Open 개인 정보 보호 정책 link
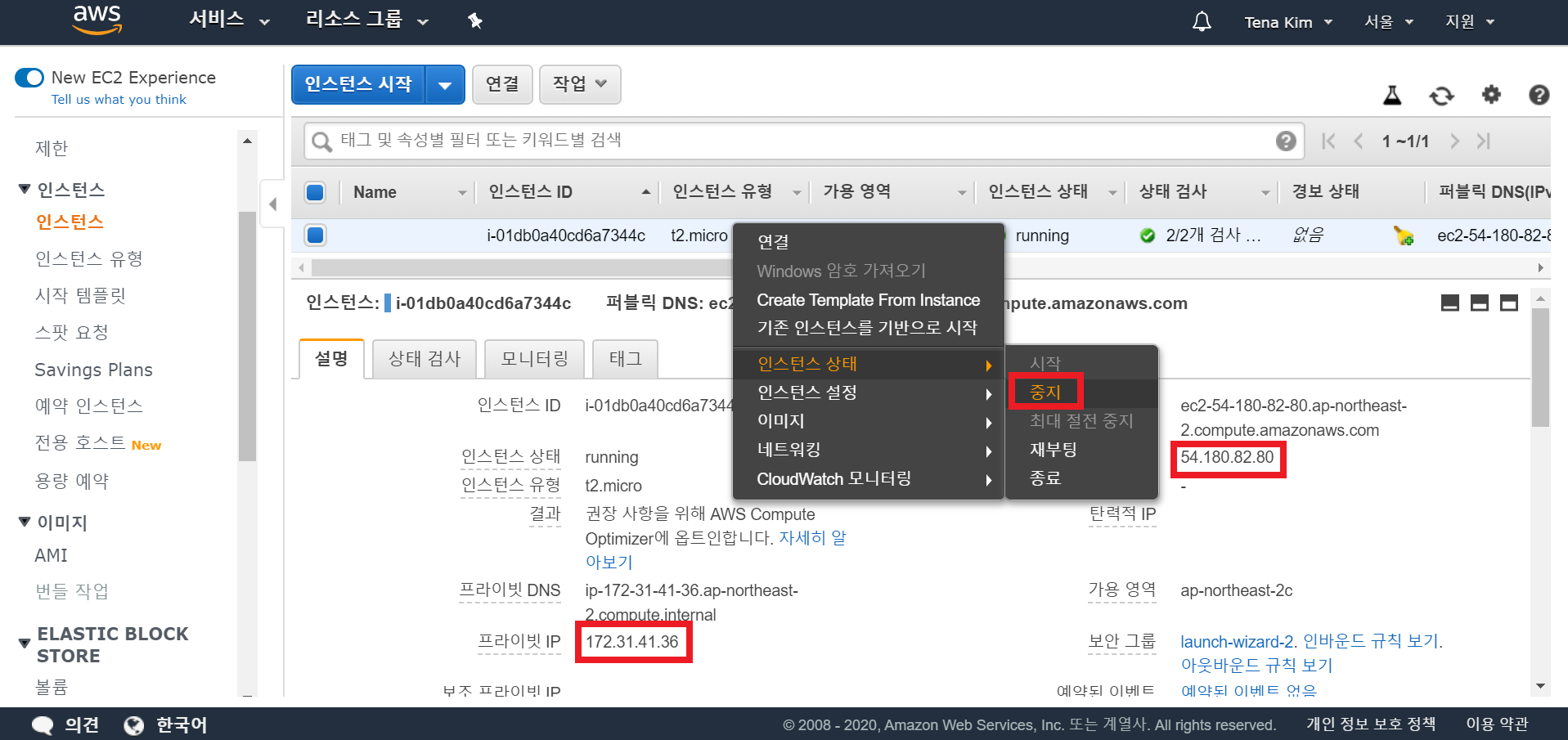Screen dimensions: 1568x740 point(1370,724)
